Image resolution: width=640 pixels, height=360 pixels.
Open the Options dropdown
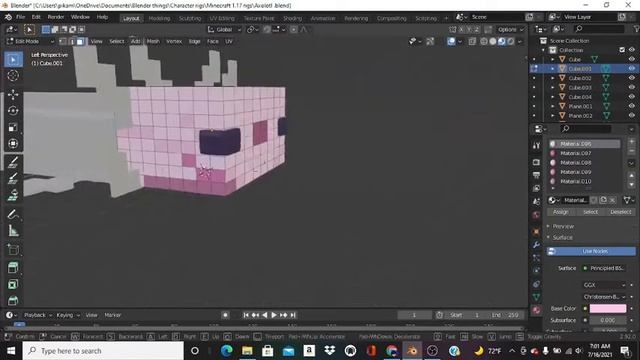coord(510,29)
